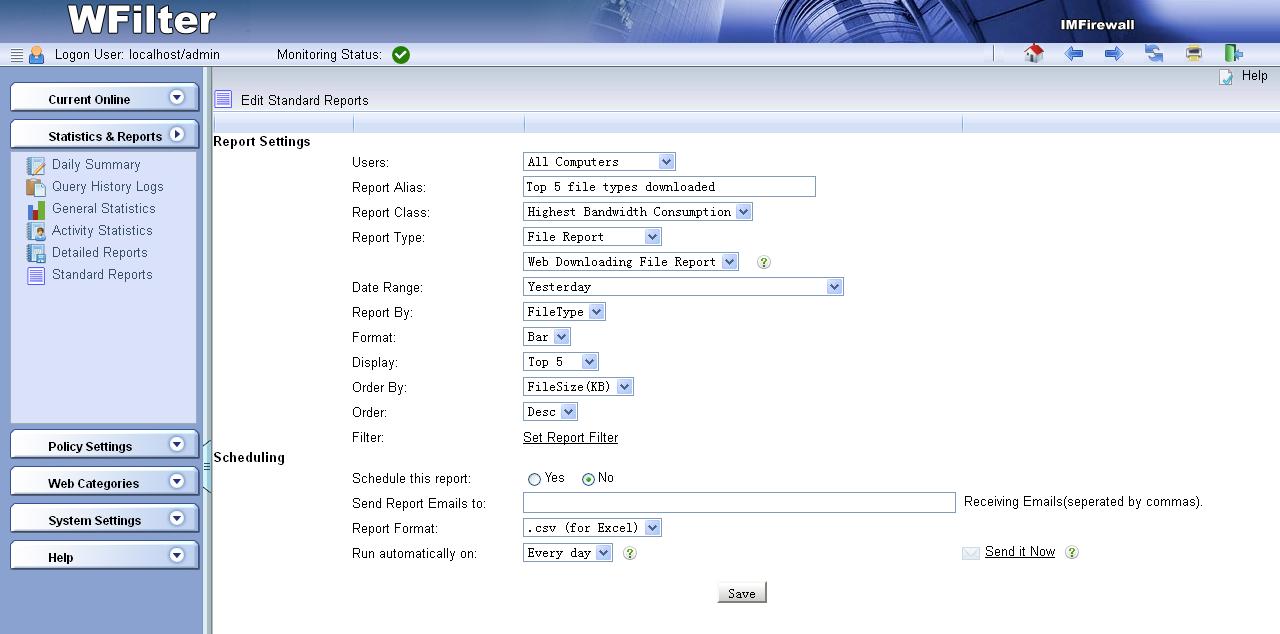
Task: Open the Report Format dropdown
Action: 592,528
